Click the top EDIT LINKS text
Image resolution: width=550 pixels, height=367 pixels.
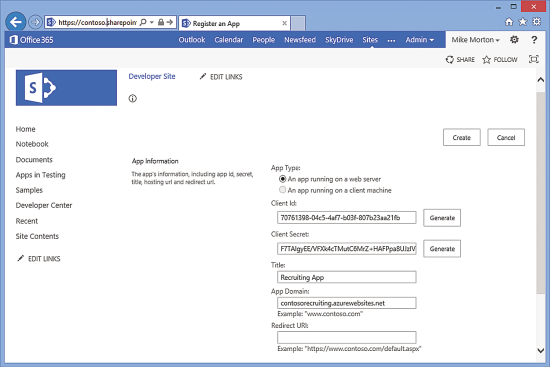[x=226, y=77]
